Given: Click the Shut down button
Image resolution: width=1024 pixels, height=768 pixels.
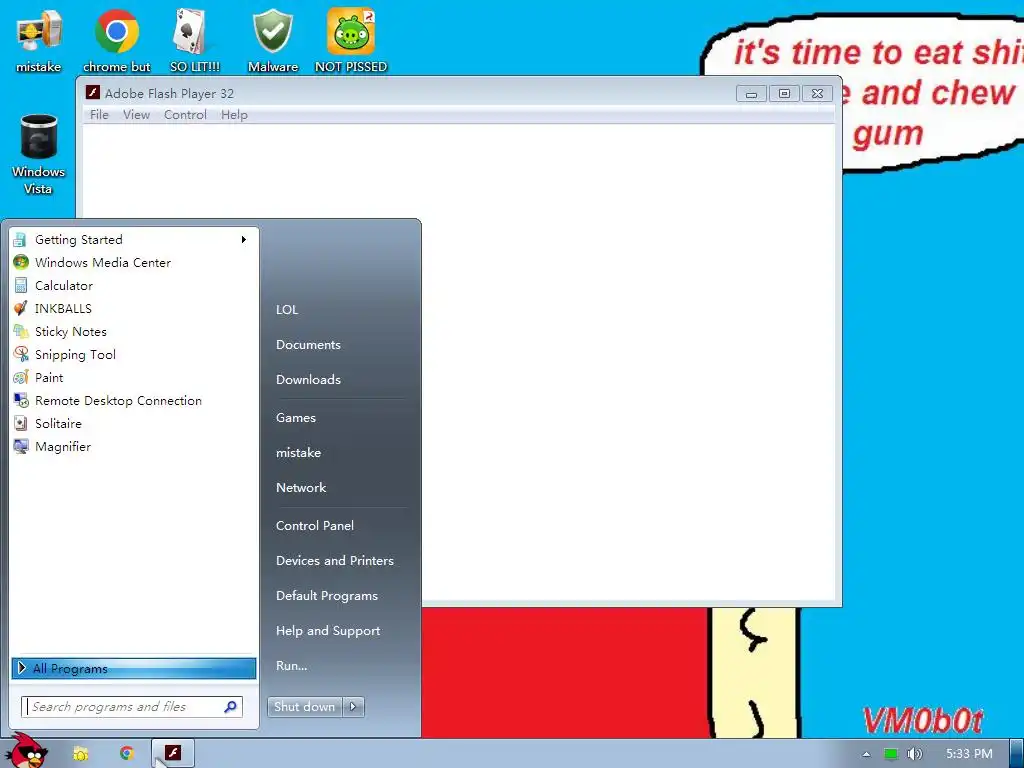Looking at the screenshot, I should point(306,707).
